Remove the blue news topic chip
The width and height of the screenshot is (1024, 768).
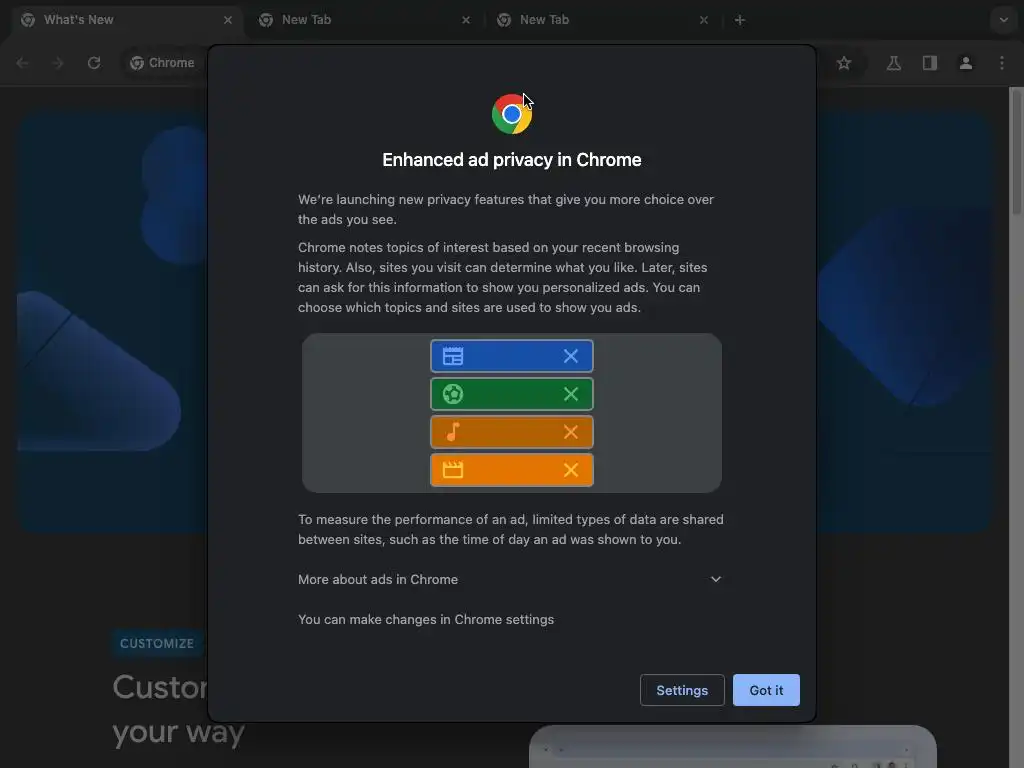(x=571, y=356)
